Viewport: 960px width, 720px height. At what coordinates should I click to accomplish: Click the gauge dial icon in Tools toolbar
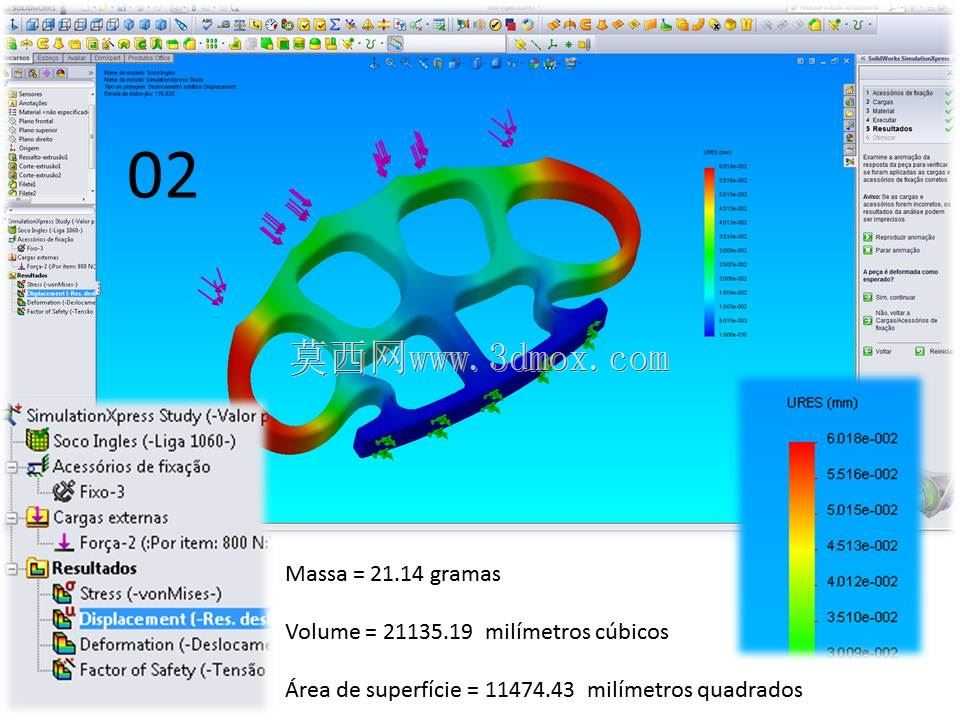(x=271, y=25)
